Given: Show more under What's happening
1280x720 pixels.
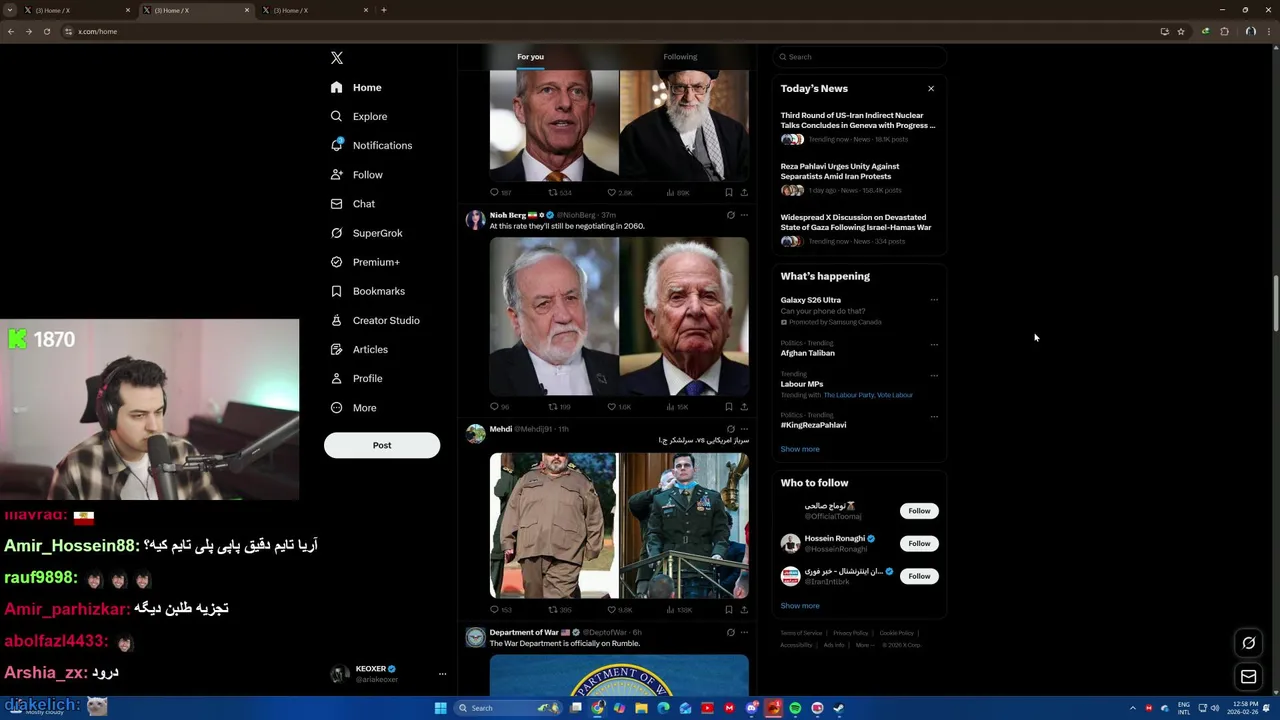Looking at the screenshot, I should 800,449.
